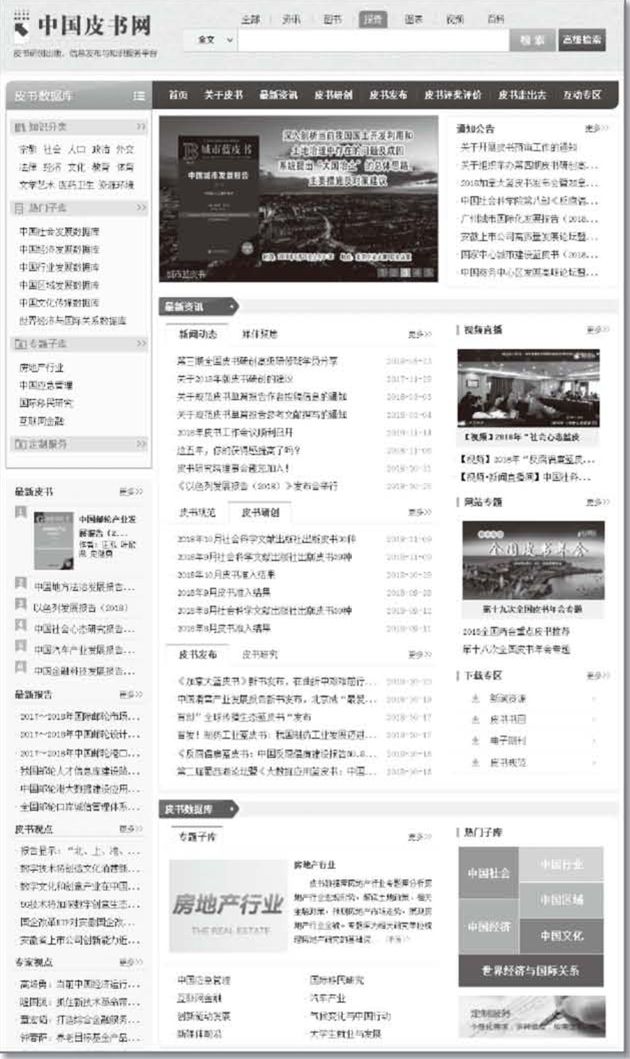
Task: Click the 医药卫生 knowledge category
Action: point(76,184)
